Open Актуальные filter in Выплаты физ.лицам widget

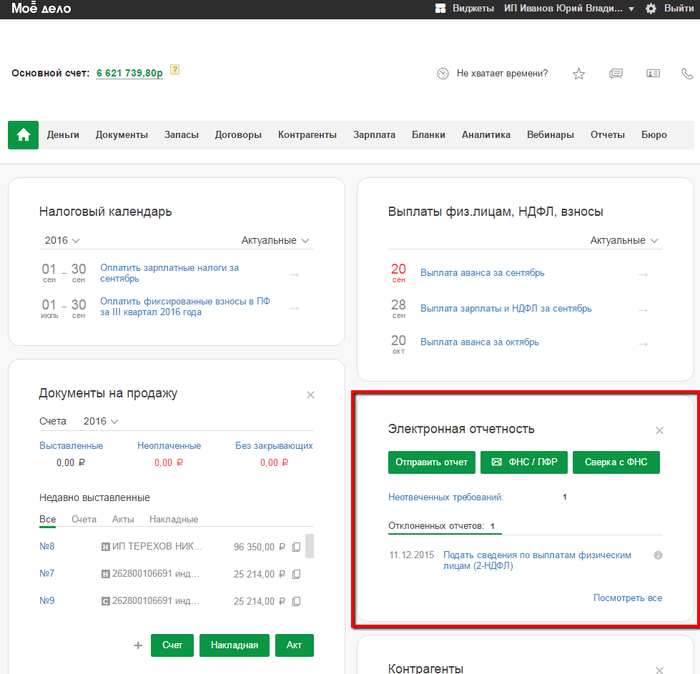tap(625, 241)
